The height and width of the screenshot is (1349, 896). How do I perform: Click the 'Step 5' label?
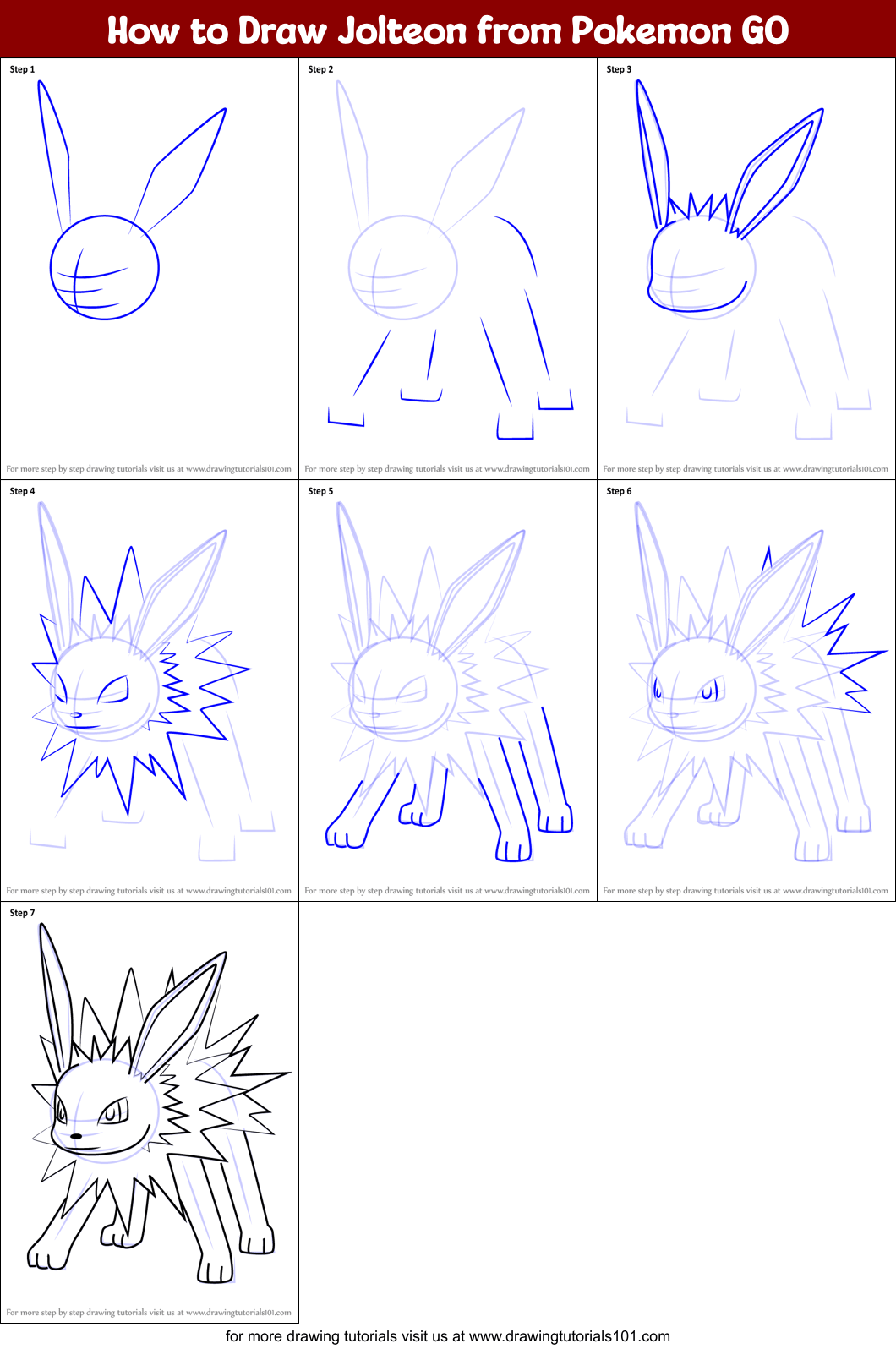pyautogui.click(x=321, y=491)
